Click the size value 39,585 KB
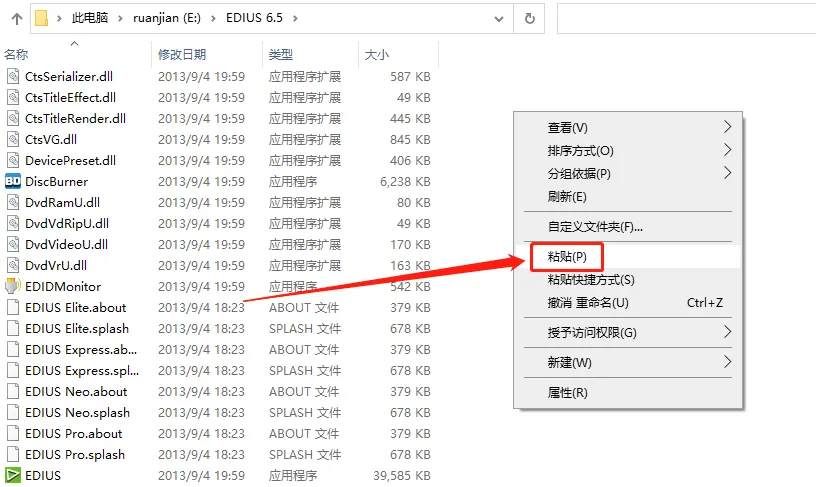The image size is (816, 487). click(x=402, y=476)
